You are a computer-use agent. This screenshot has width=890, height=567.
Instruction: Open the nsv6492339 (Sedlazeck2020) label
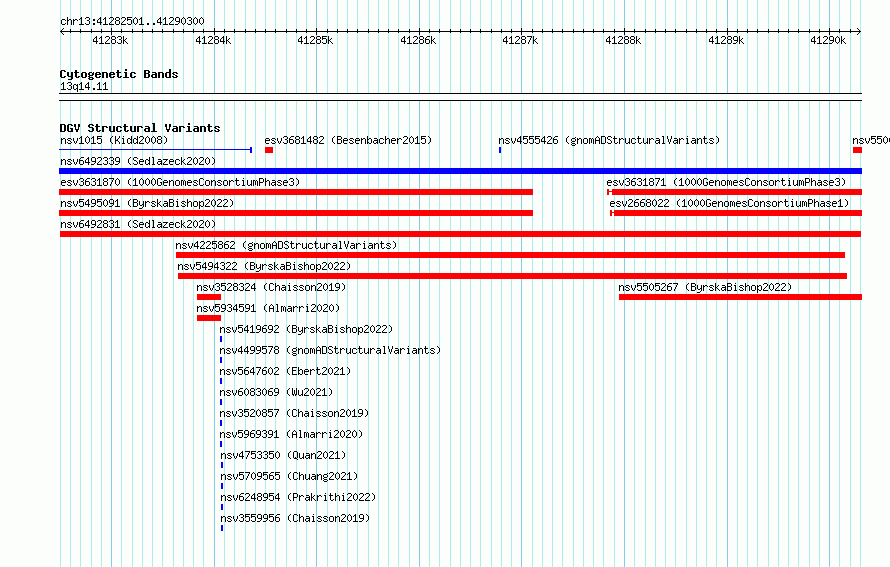(x=138, y=161)
